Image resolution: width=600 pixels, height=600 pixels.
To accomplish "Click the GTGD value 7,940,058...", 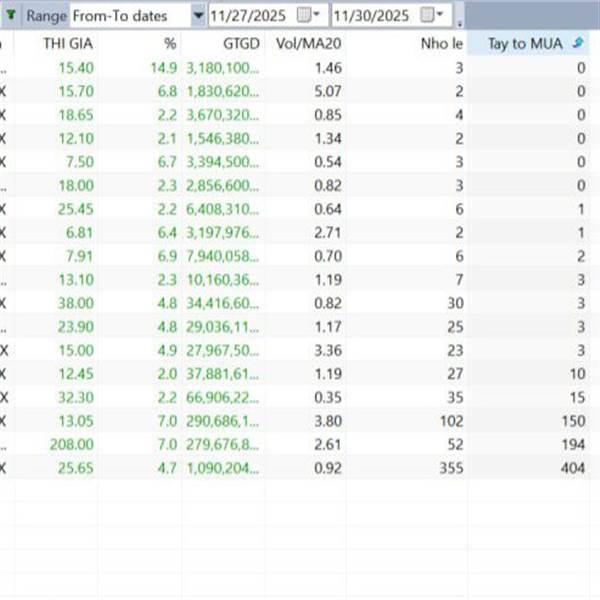I will pyautogui.click(x=223, y=256).
